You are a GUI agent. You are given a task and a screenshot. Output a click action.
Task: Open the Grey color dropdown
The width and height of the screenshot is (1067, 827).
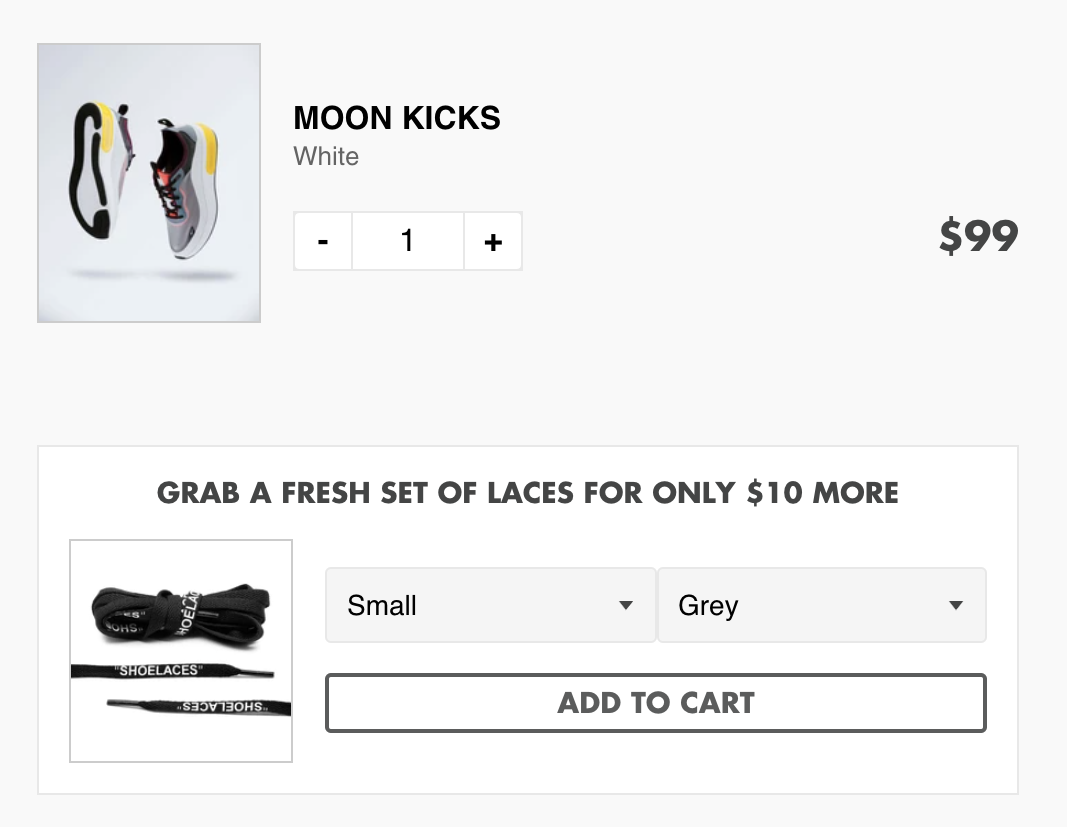pyautogui.click(x=821, y=605)
